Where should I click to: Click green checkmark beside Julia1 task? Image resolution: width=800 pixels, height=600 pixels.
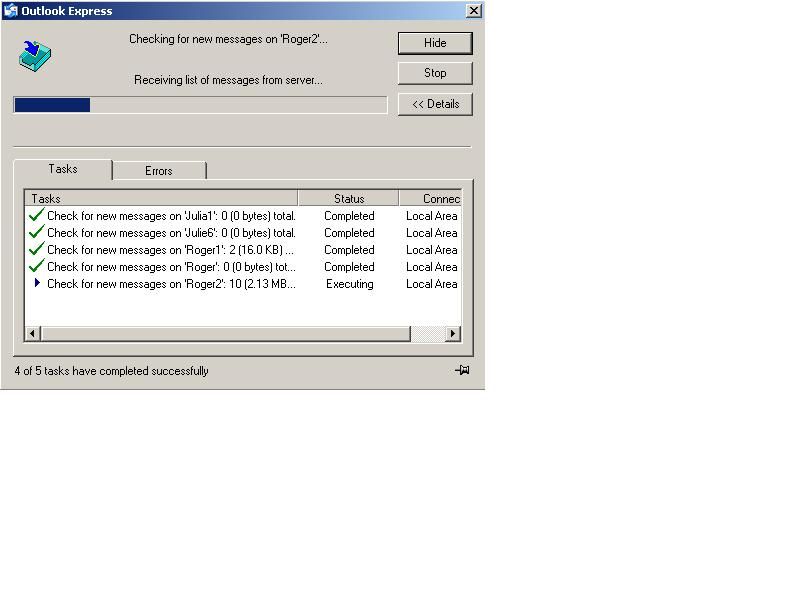(37, 215)
